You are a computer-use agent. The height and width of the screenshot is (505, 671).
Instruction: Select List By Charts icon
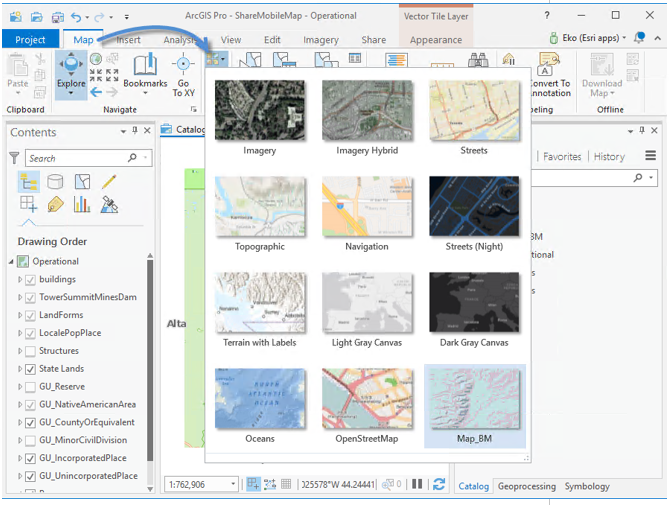[x=82, y=204]
